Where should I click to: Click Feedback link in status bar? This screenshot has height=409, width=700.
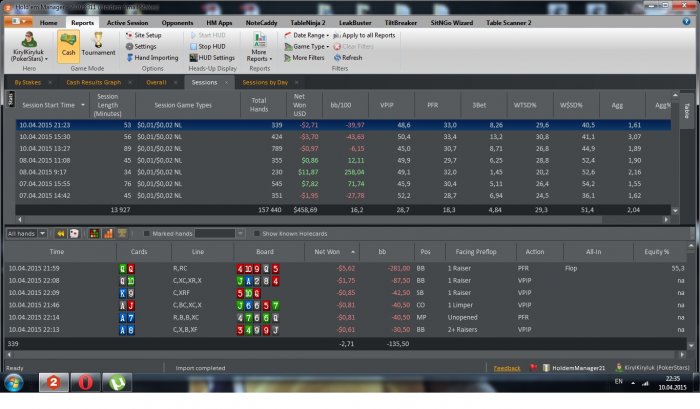(507, 368)
